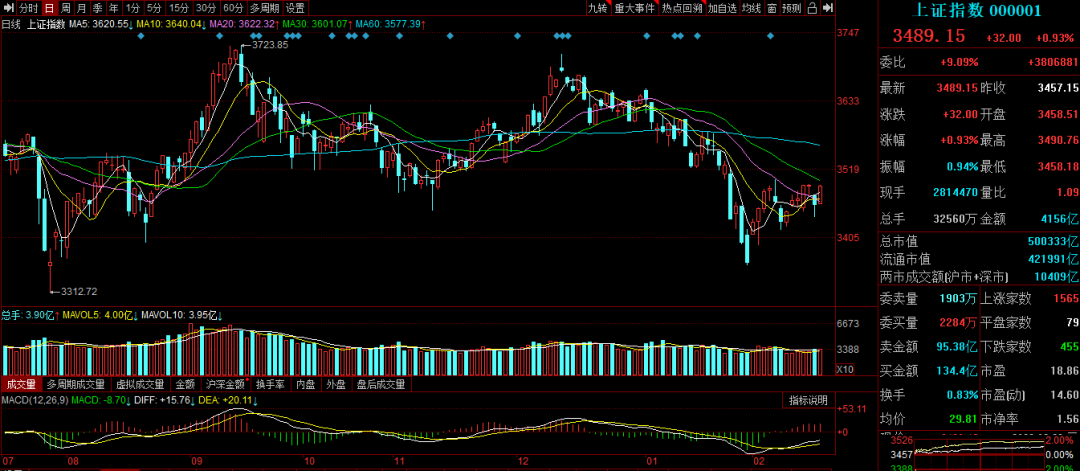Select the 季 quarterly period
This screenshot has height=471, width=1080.
[x=98, y=8]
